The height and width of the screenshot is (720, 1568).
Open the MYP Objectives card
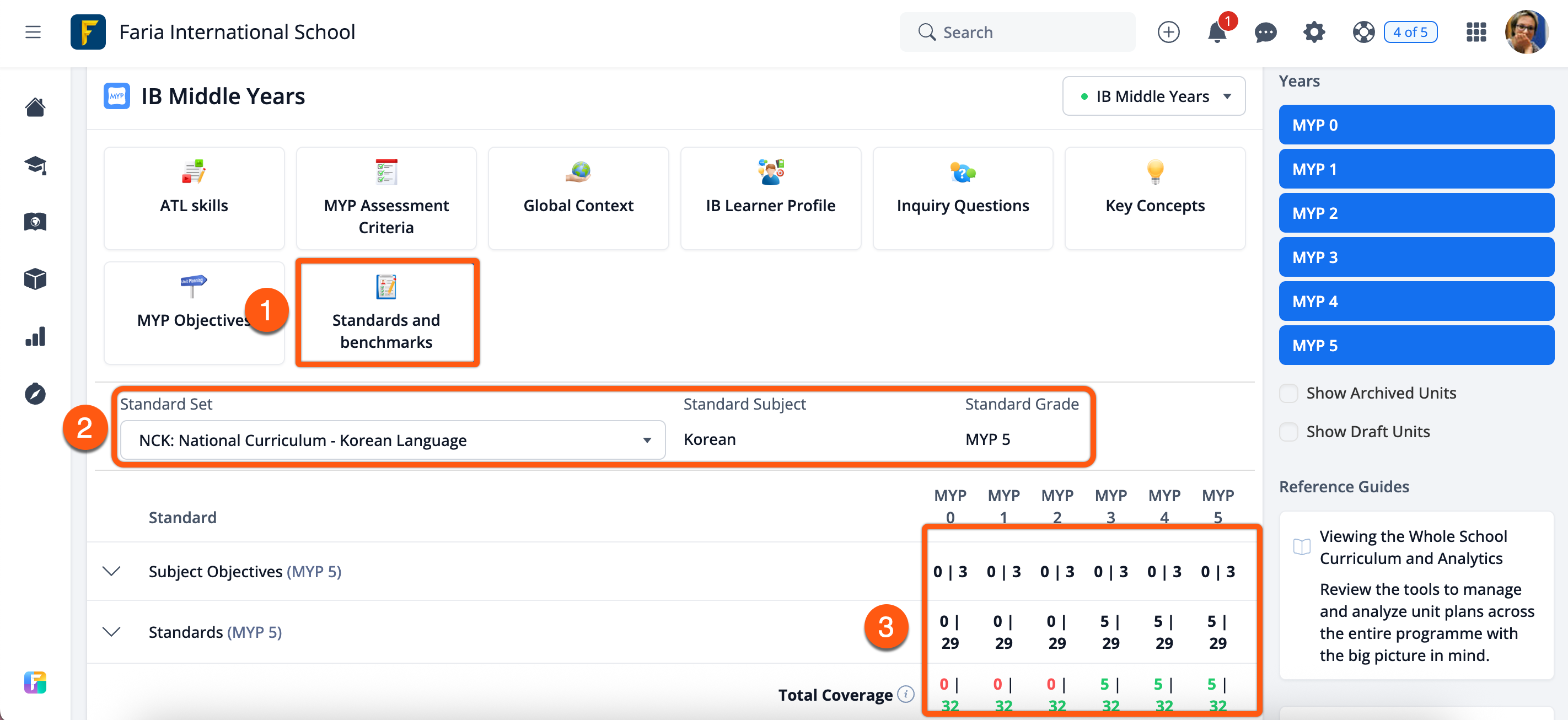[x=194, y=313]
